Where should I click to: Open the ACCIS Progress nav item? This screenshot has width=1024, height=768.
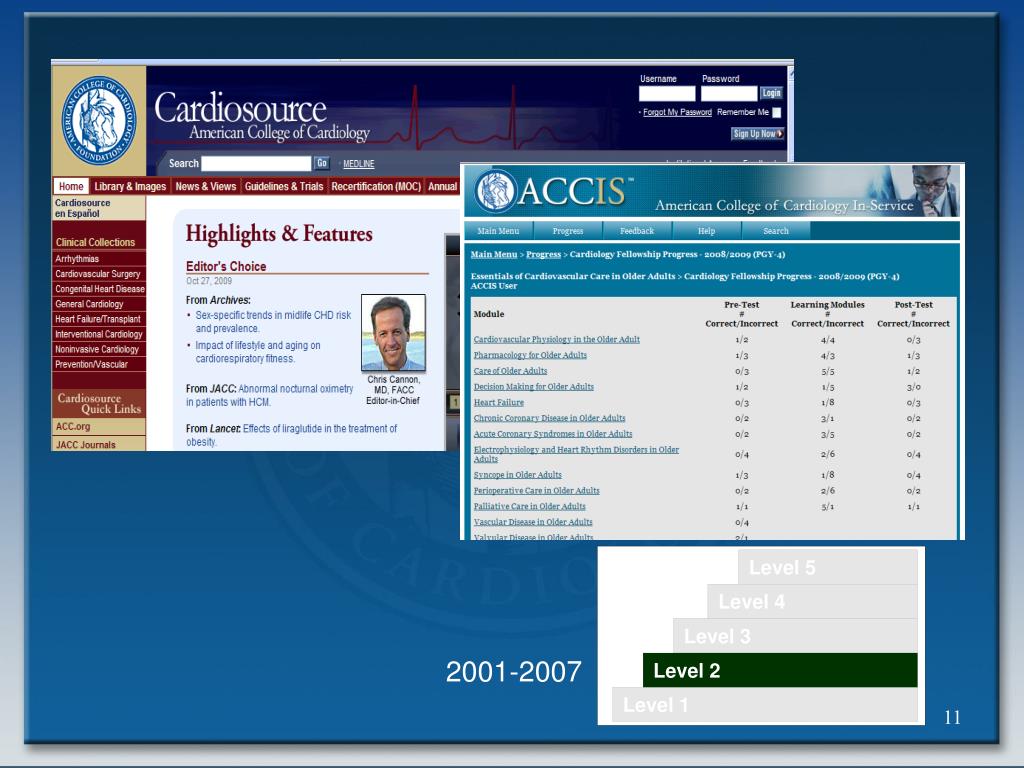coord(568,231)
